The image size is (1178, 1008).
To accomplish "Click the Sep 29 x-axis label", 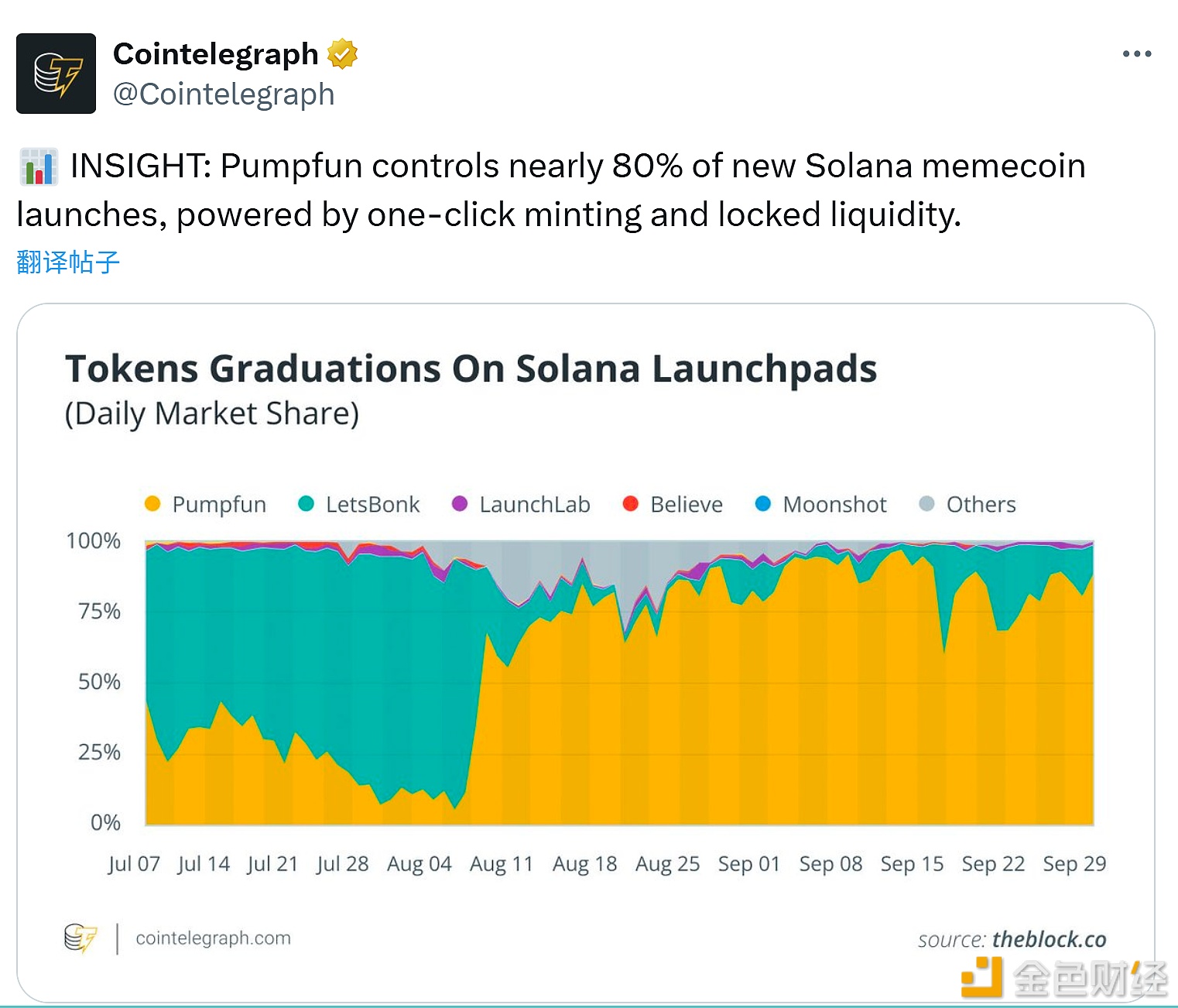I will point(1074,864).
